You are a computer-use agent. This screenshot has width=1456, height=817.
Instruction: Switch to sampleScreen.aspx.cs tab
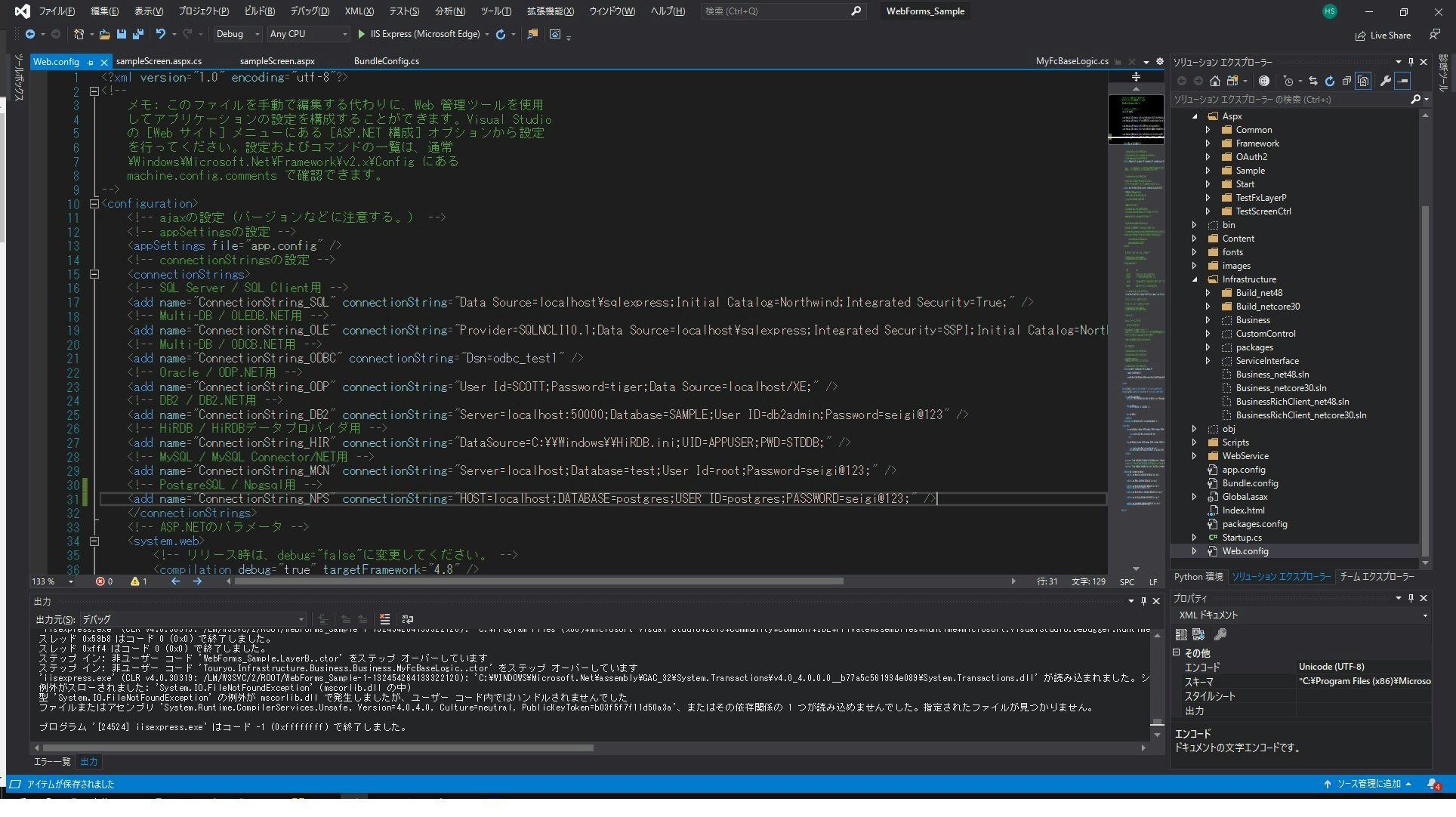coord(159,61)
